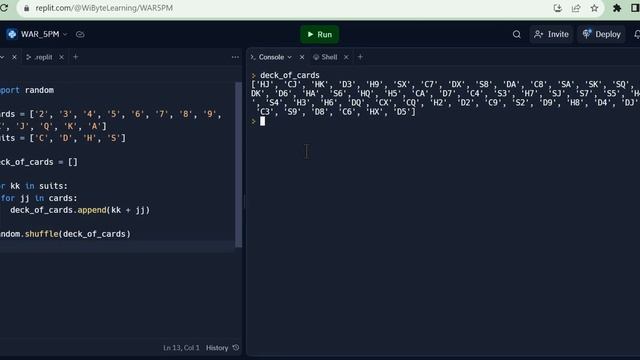Click the suits list code line

coord(63,138)
